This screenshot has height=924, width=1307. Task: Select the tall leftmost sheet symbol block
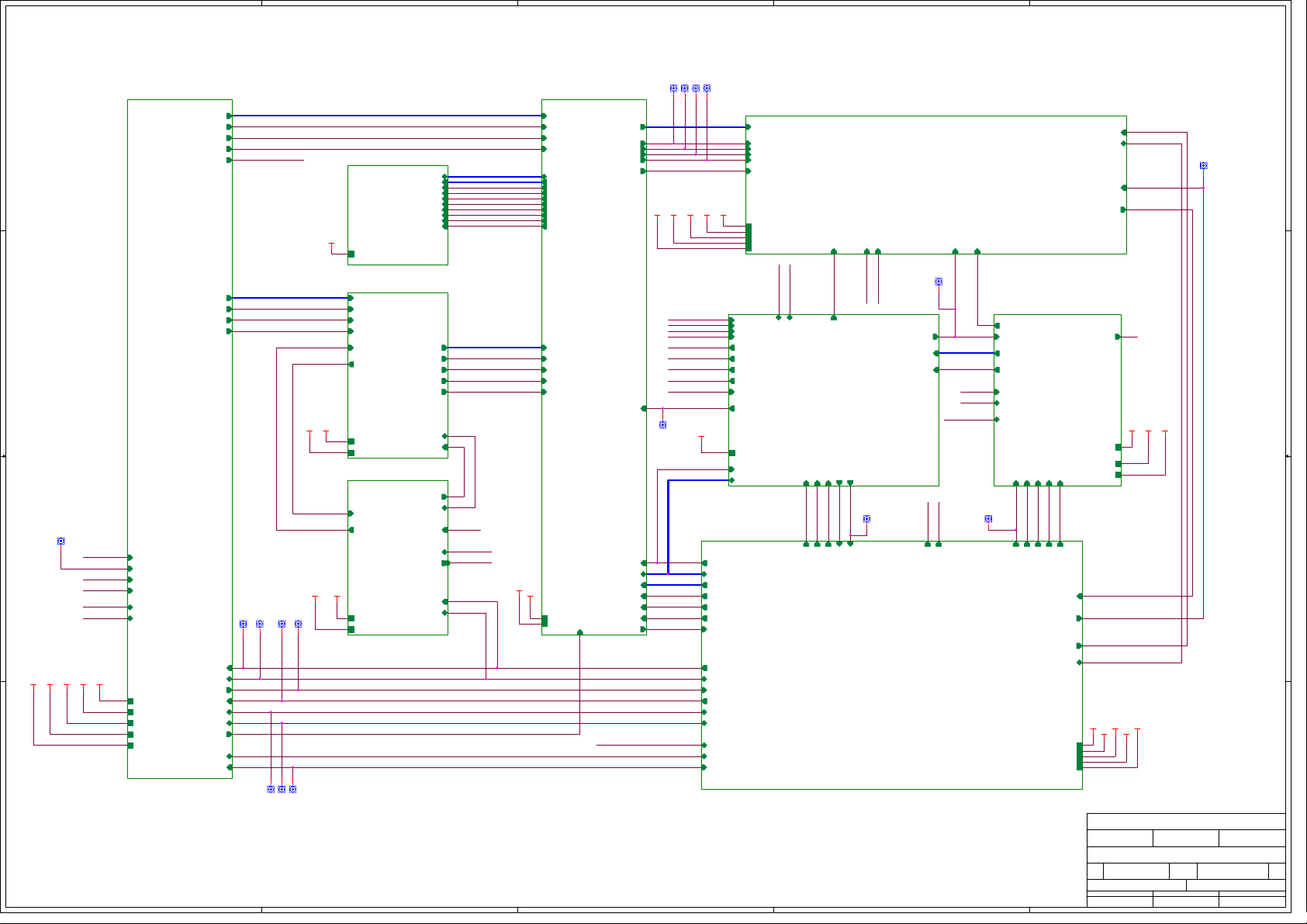coord(179,438)
